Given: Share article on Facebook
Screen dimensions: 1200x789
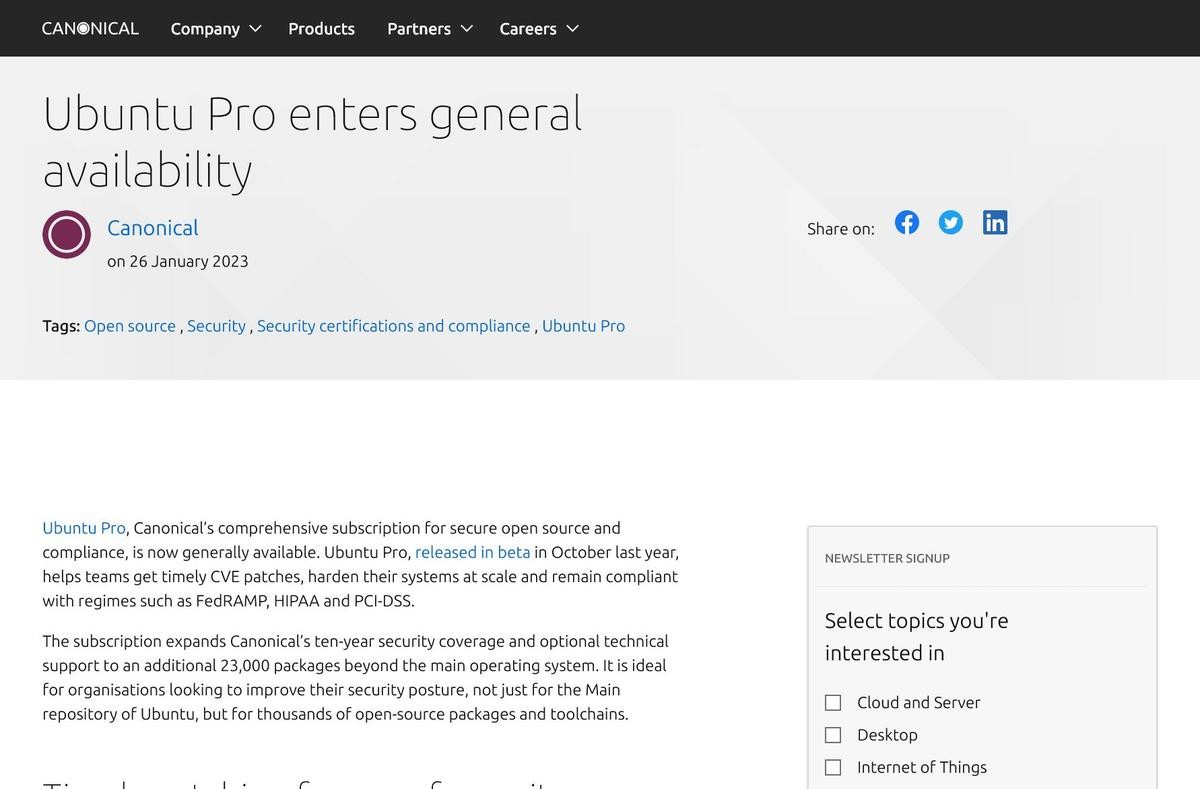Looking at the screenshot, I should point(907,222).
